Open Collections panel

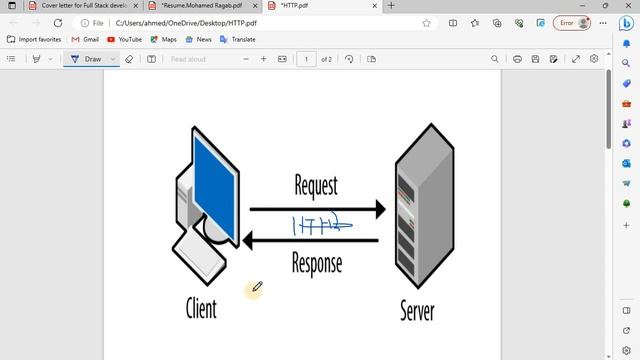point(497,23)
